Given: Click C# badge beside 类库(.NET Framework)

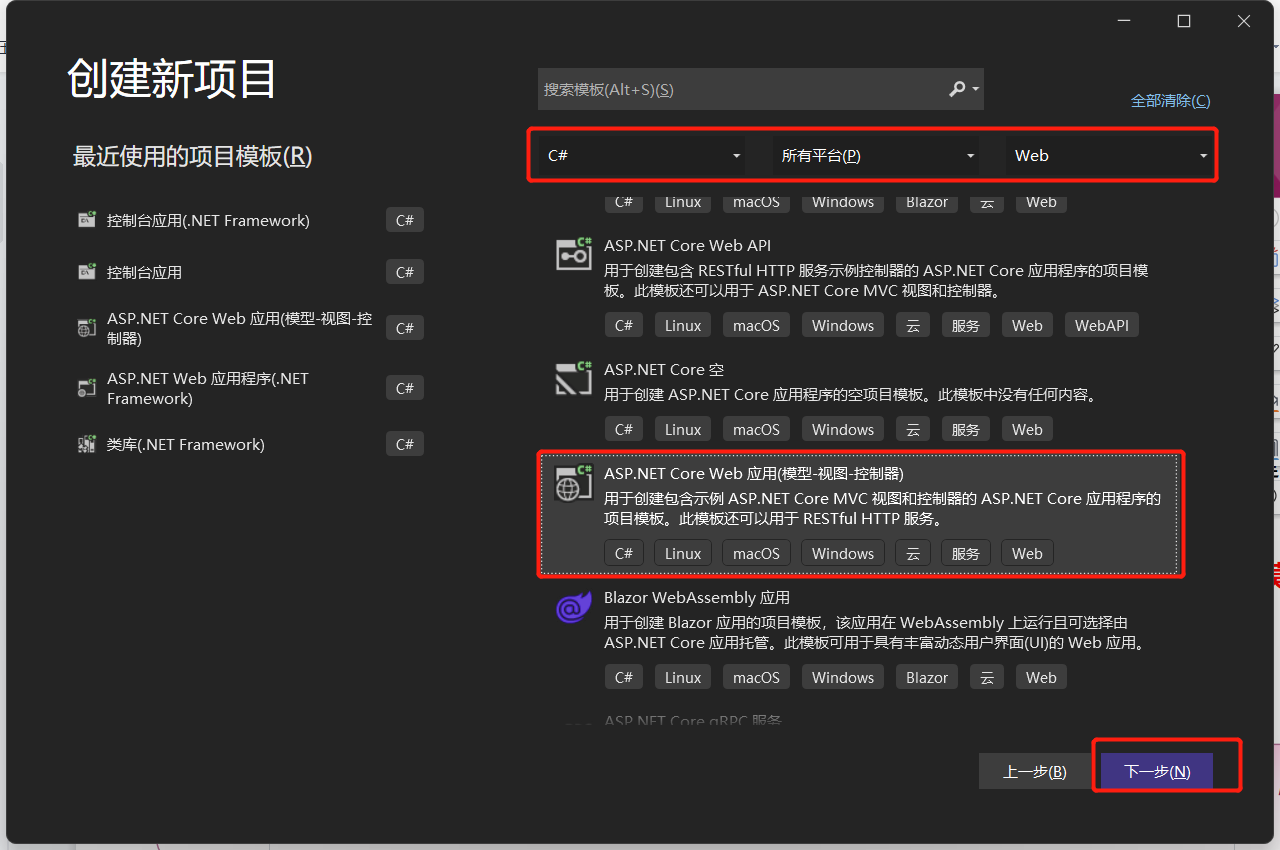Looking at the screenshot, I should pyautogui.click(x=405, y=444).
